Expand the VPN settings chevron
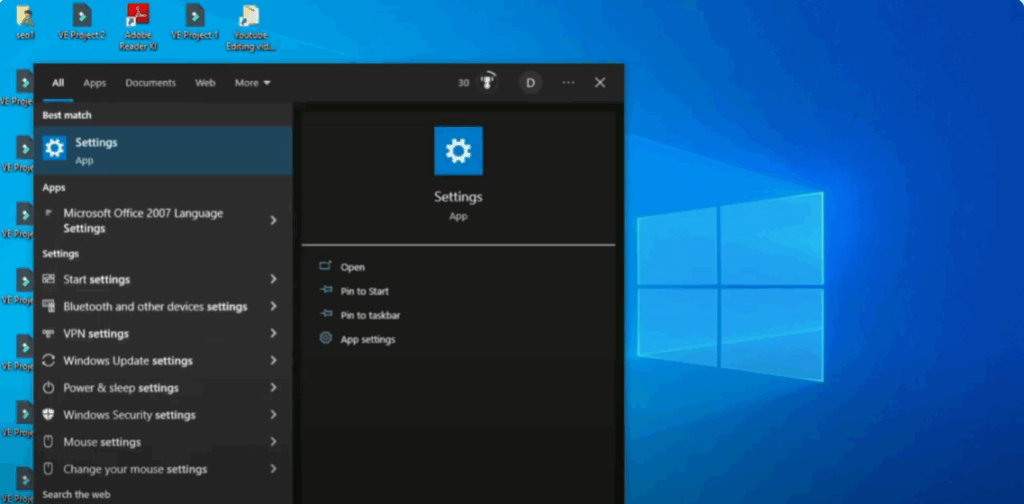Screen dimensions: 1024x504 click(x=273, y=334)
